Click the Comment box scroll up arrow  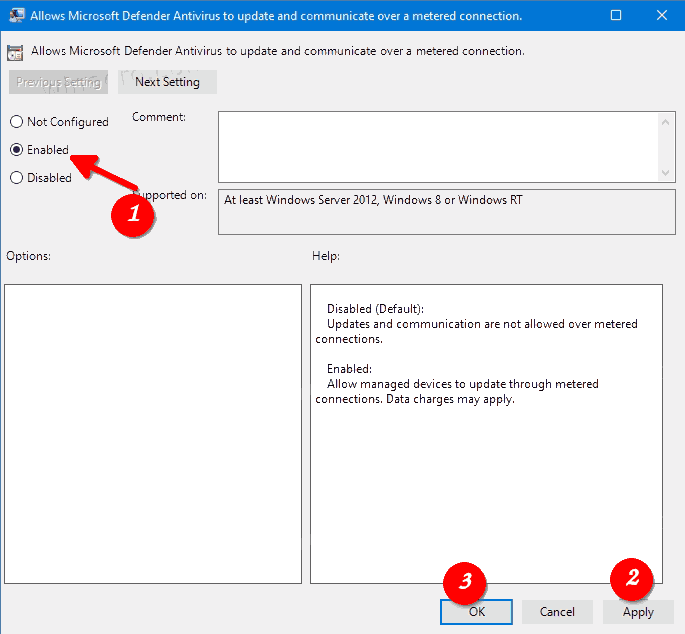point(665,122)
